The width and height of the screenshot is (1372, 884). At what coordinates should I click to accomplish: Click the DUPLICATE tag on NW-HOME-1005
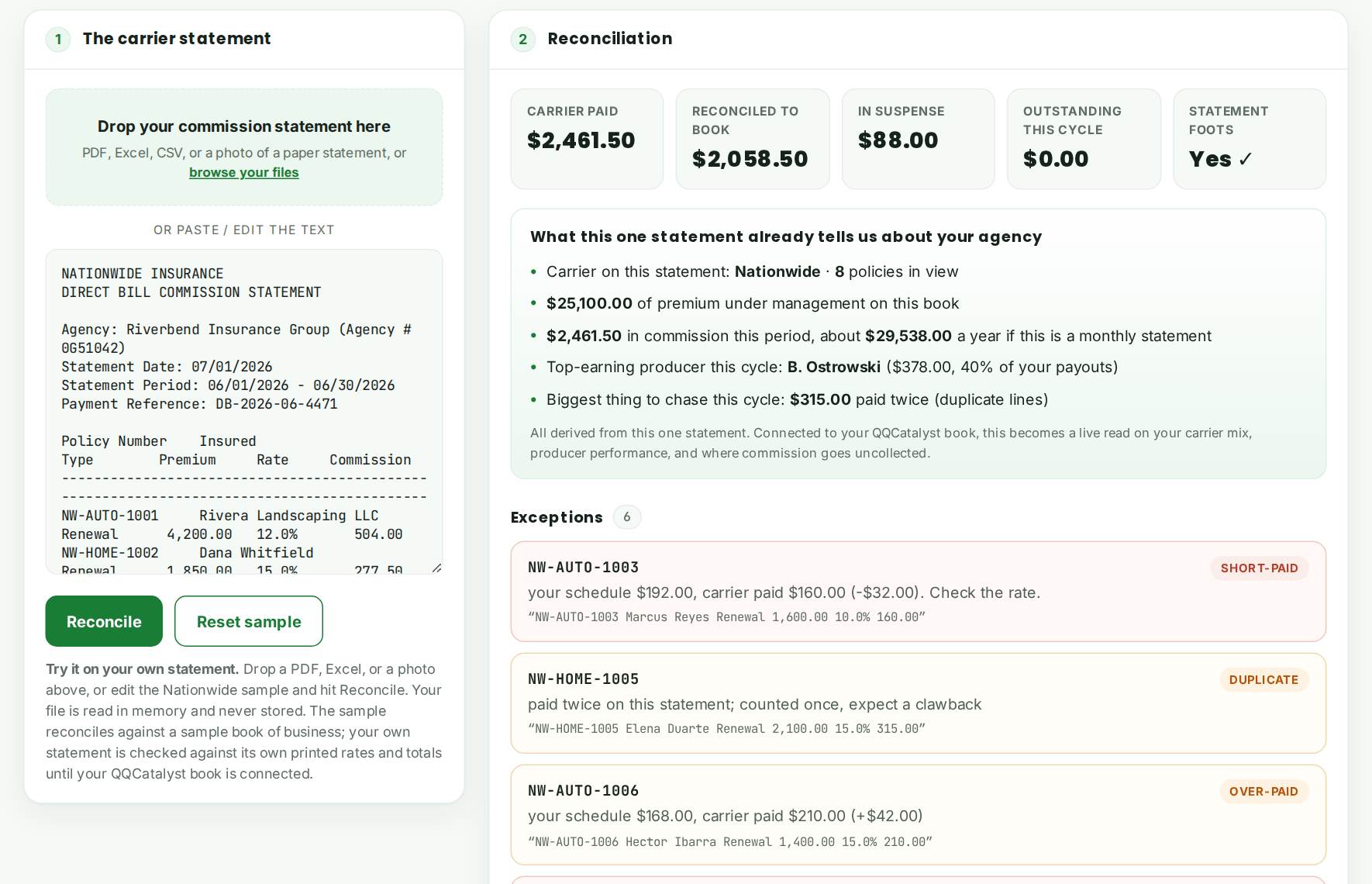point(1263,680)
